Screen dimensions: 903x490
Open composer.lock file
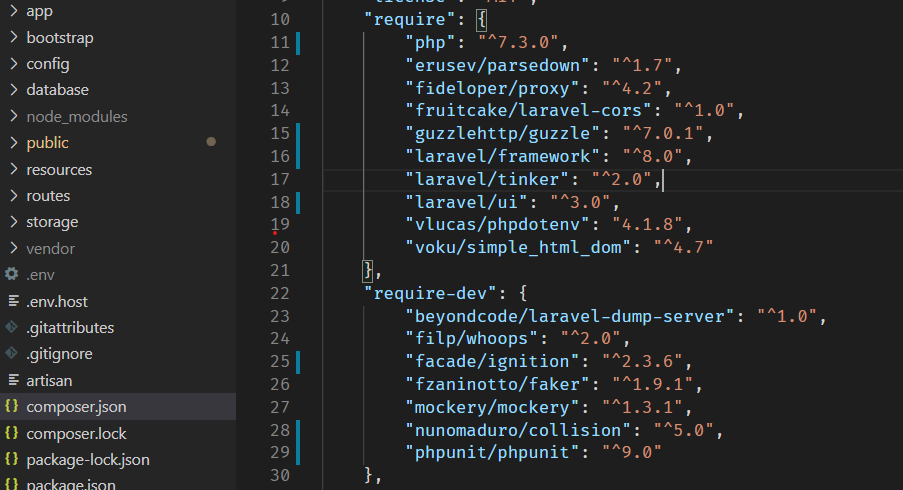77,434
